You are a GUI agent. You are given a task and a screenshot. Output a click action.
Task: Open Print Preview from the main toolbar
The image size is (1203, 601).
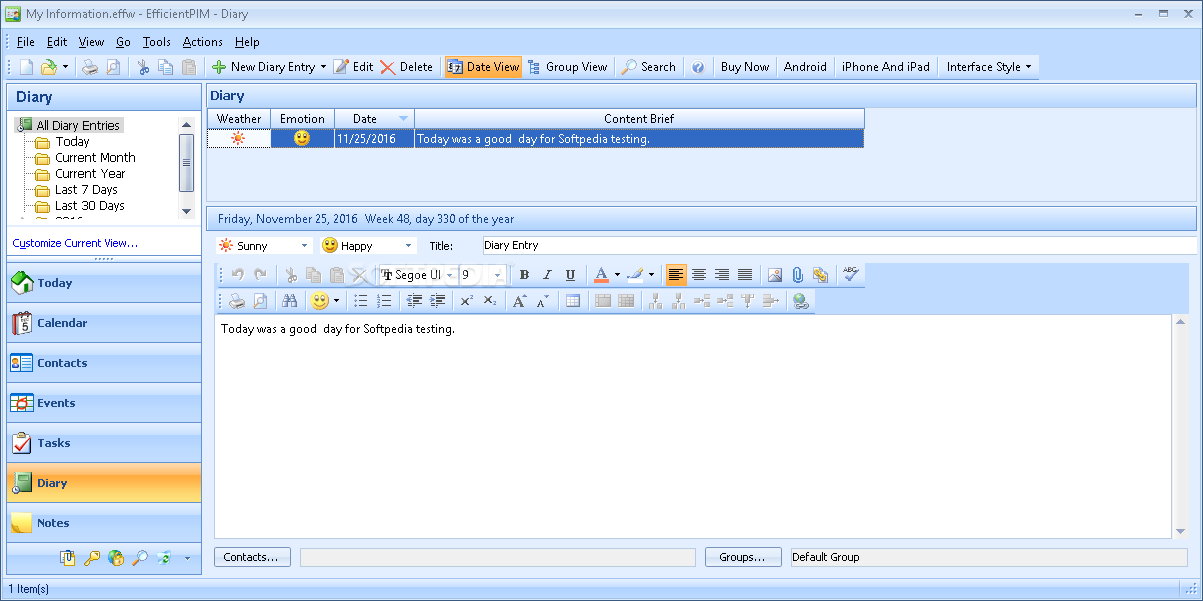[x=113, y=67]
